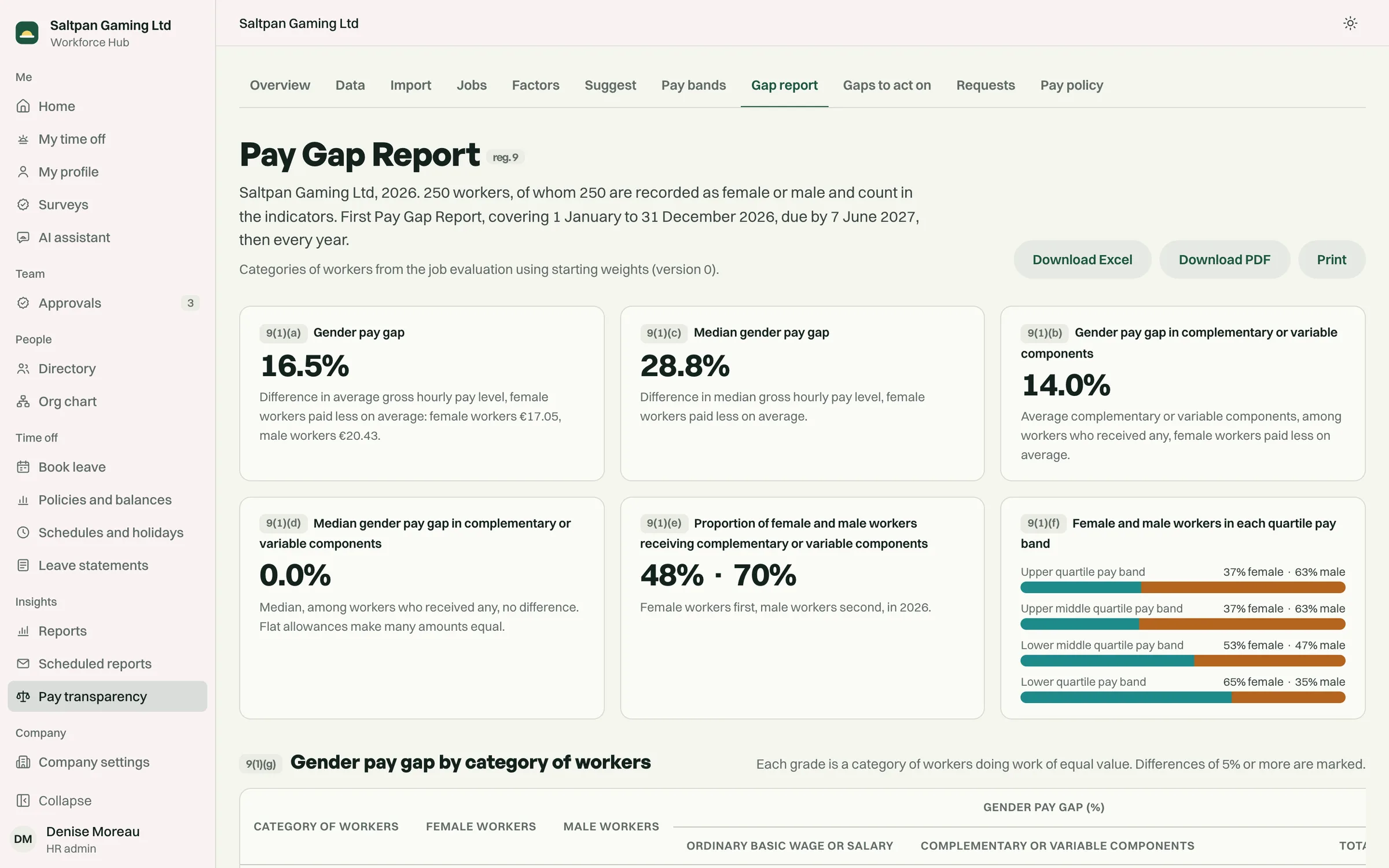Click the Pay transparency scales icon
The height and width of the screenshot is (868, 1389).
pyautogui.click(x=23, y=697)
